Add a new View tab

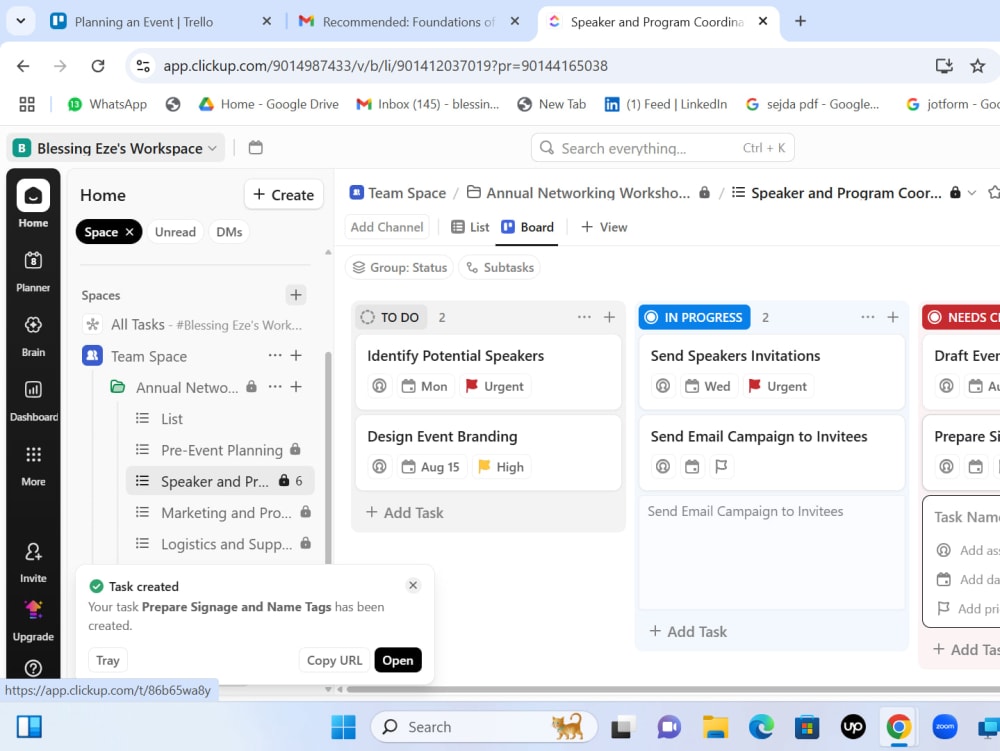coord(605,227)
